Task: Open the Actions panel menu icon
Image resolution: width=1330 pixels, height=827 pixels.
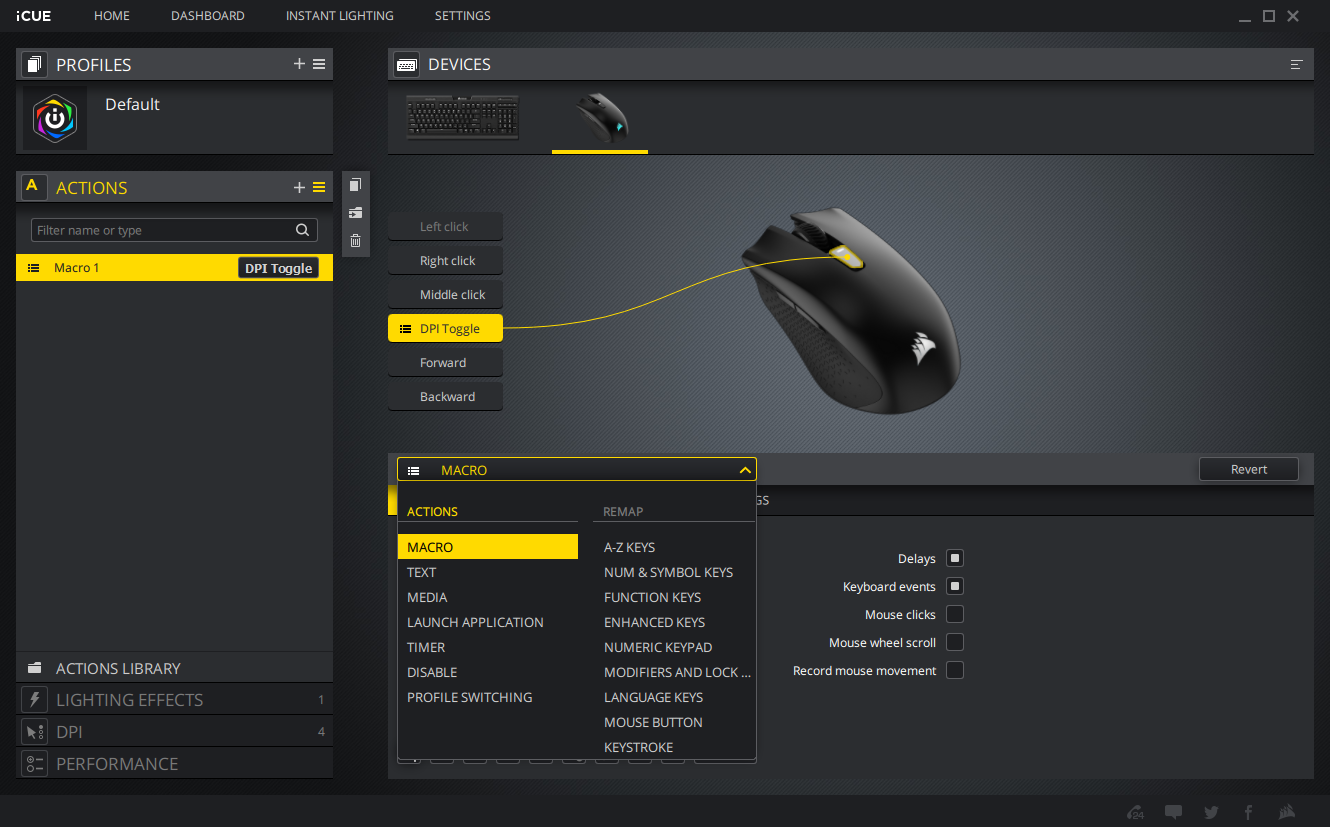Action: (319, 187)
